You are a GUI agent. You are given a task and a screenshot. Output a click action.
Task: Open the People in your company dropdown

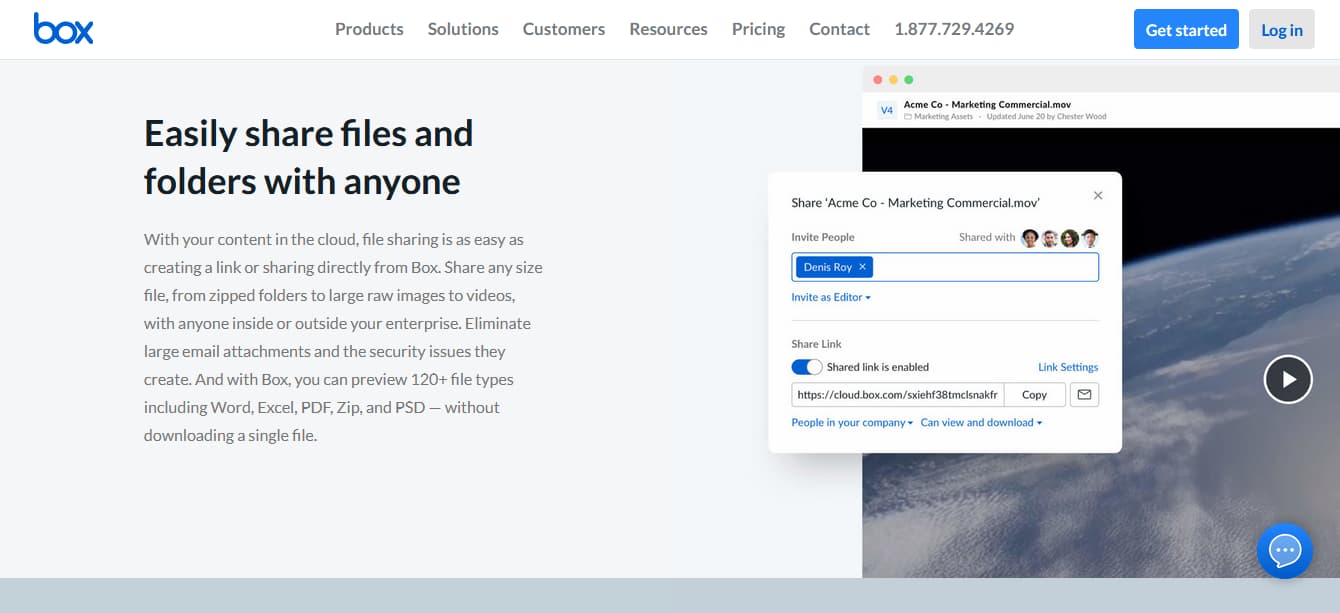pyautogui.click(x=850, y=422)
